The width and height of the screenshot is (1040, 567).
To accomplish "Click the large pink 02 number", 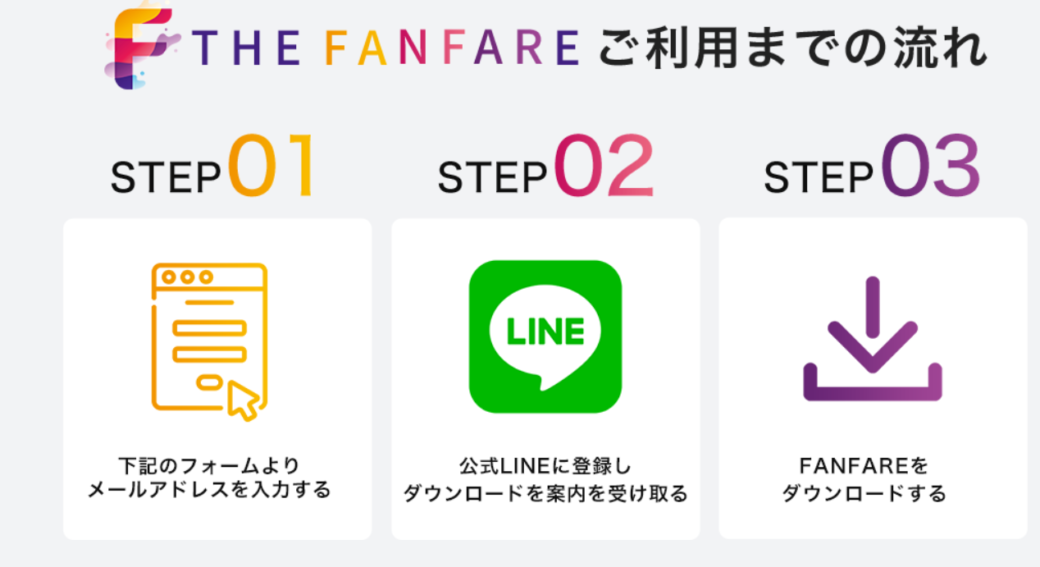I will click(x=604, y=166).
